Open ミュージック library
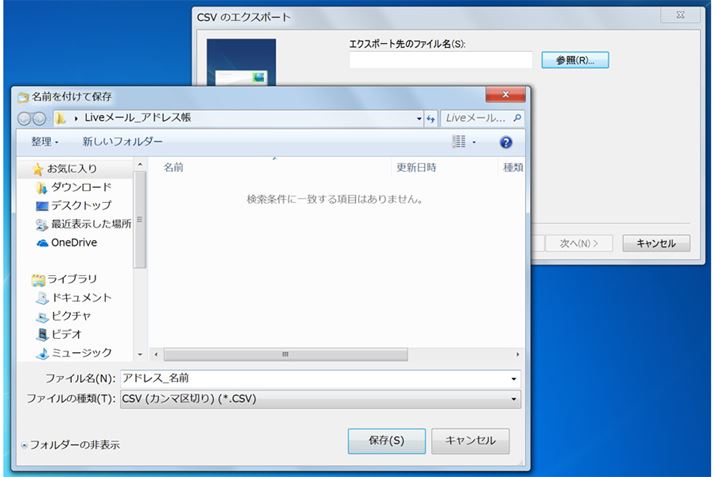This screenshot has width=715, height=477. coord(74,353)
